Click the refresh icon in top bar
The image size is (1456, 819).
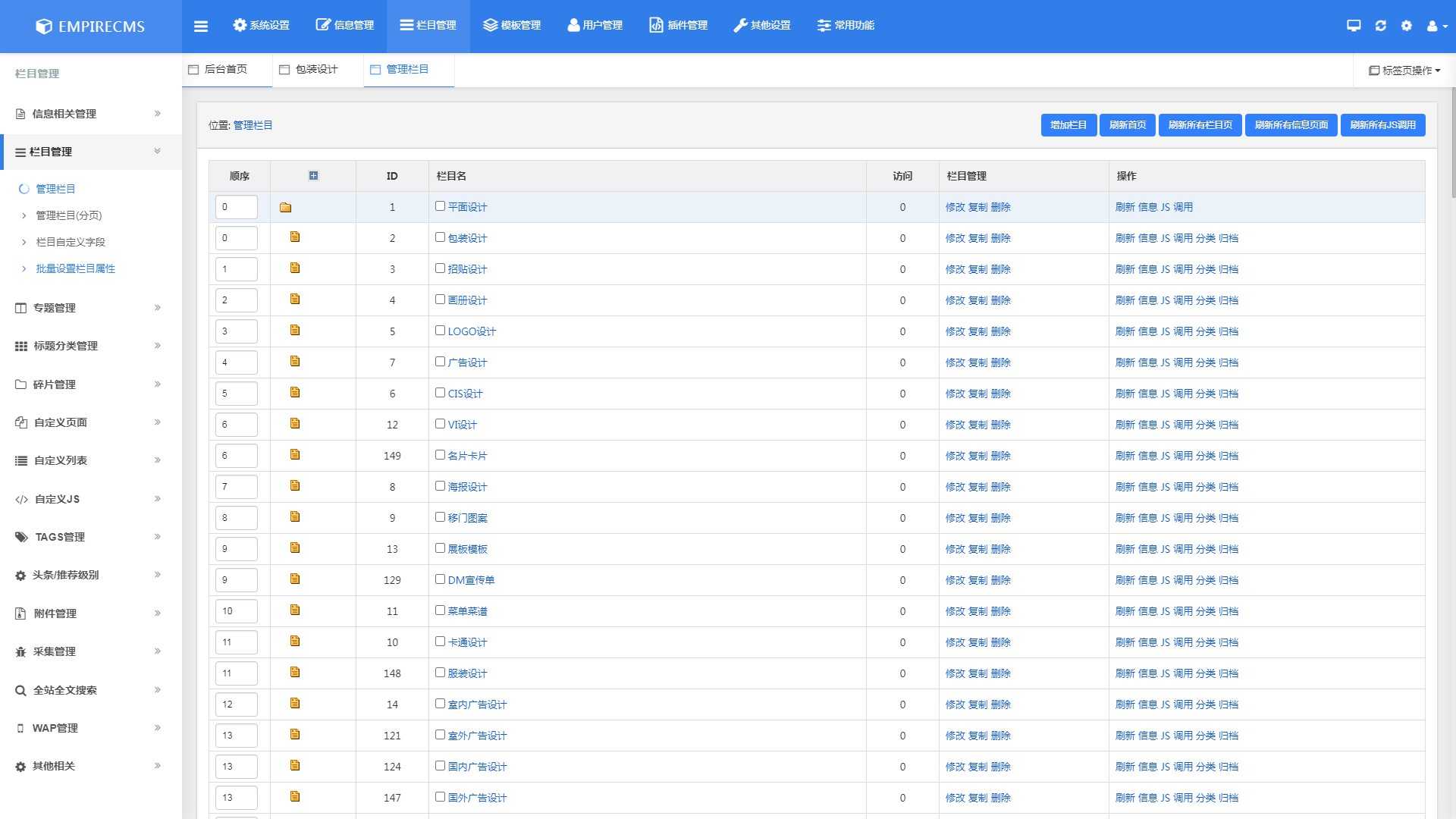1380,26
